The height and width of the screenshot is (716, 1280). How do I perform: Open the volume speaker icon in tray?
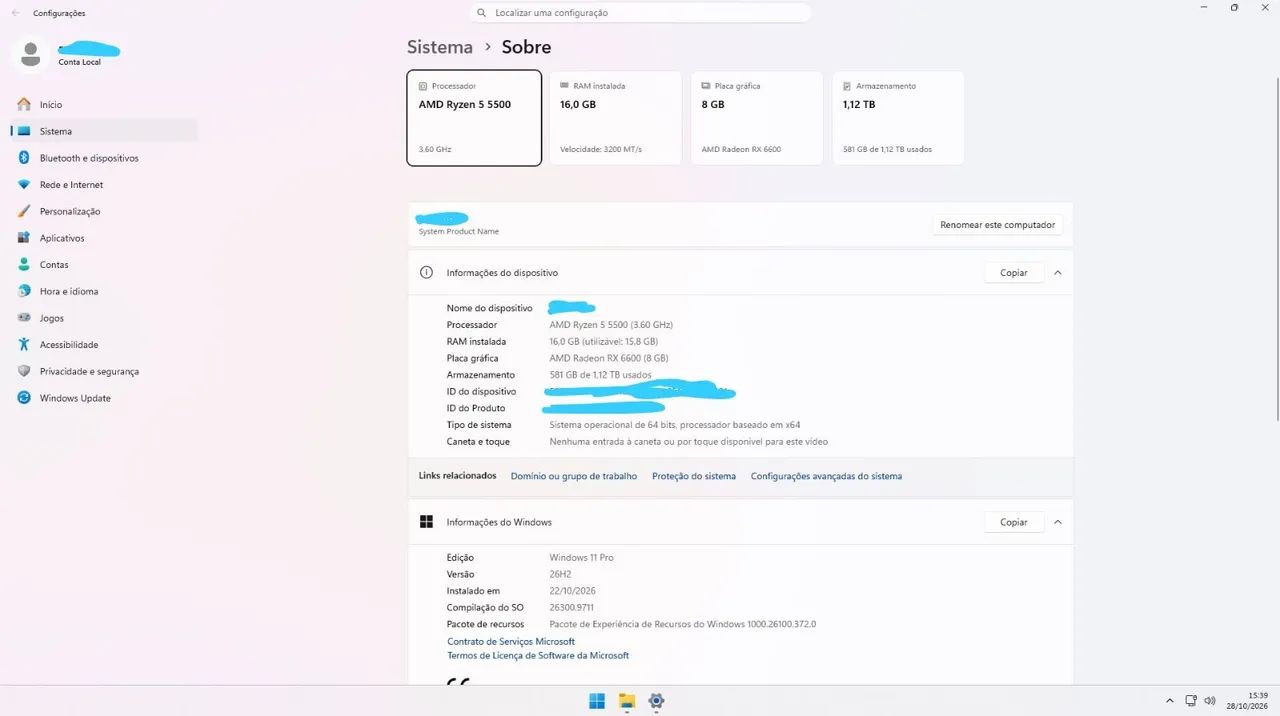pyautogui.click(x=1210, y=701)
